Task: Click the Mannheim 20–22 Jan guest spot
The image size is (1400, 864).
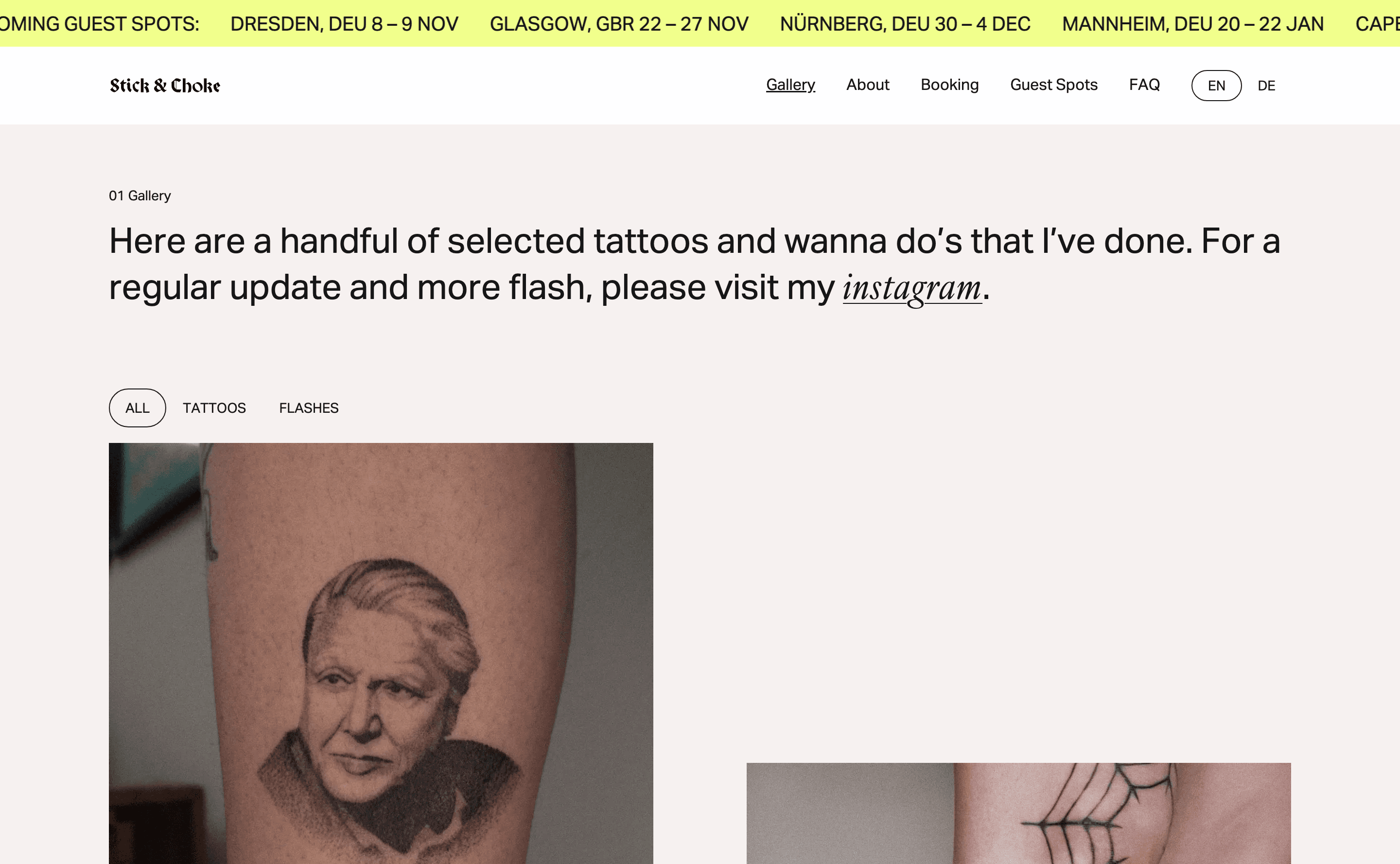Action: click(1192, 24)
